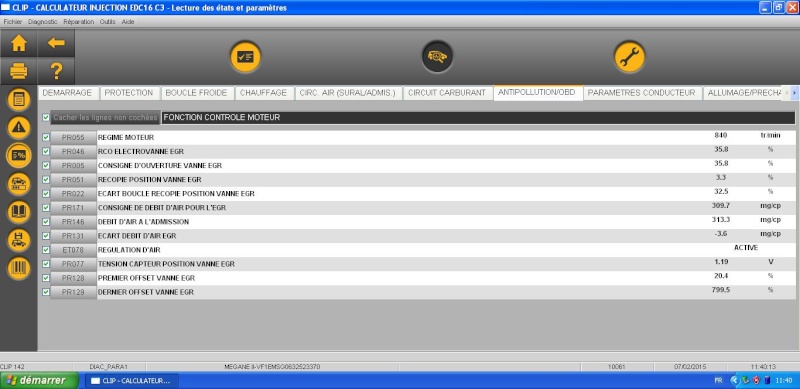Open the barcode sidebar icon
The width and height of the screenshot is (800, 389).
[19, 268]
